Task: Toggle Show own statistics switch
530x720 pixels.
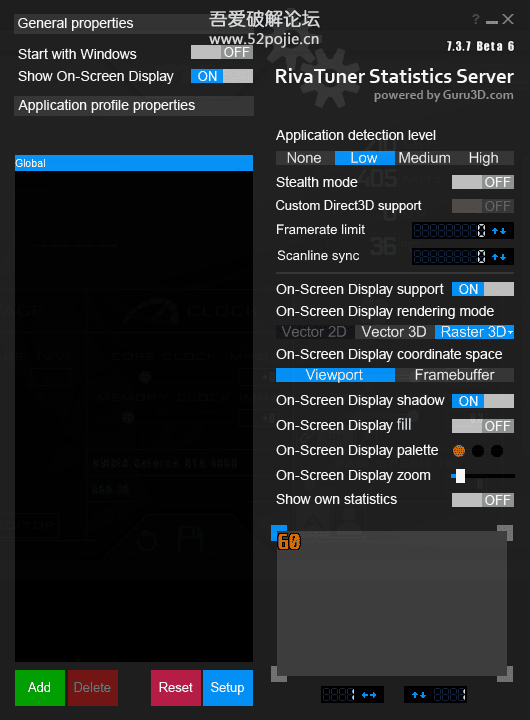Action: pyautogui.click(x=483, y=500)
